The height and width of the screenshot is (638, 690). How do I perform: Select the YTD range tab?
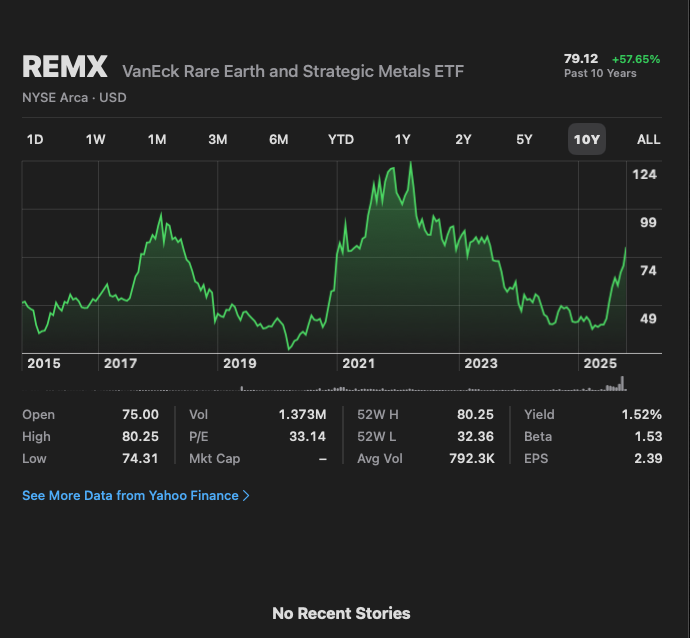click(x=341, y=139)
